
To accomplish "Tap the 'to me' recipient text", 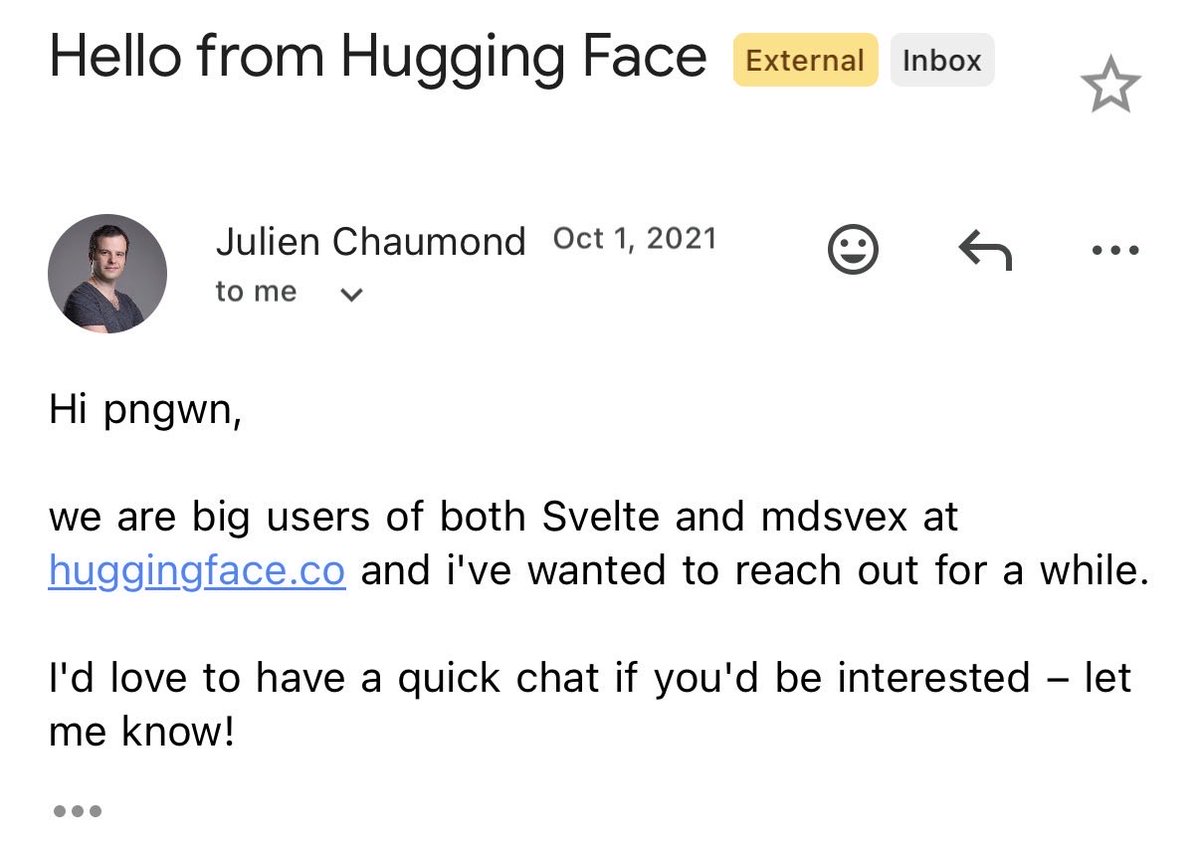I will [x=256, y=292].
